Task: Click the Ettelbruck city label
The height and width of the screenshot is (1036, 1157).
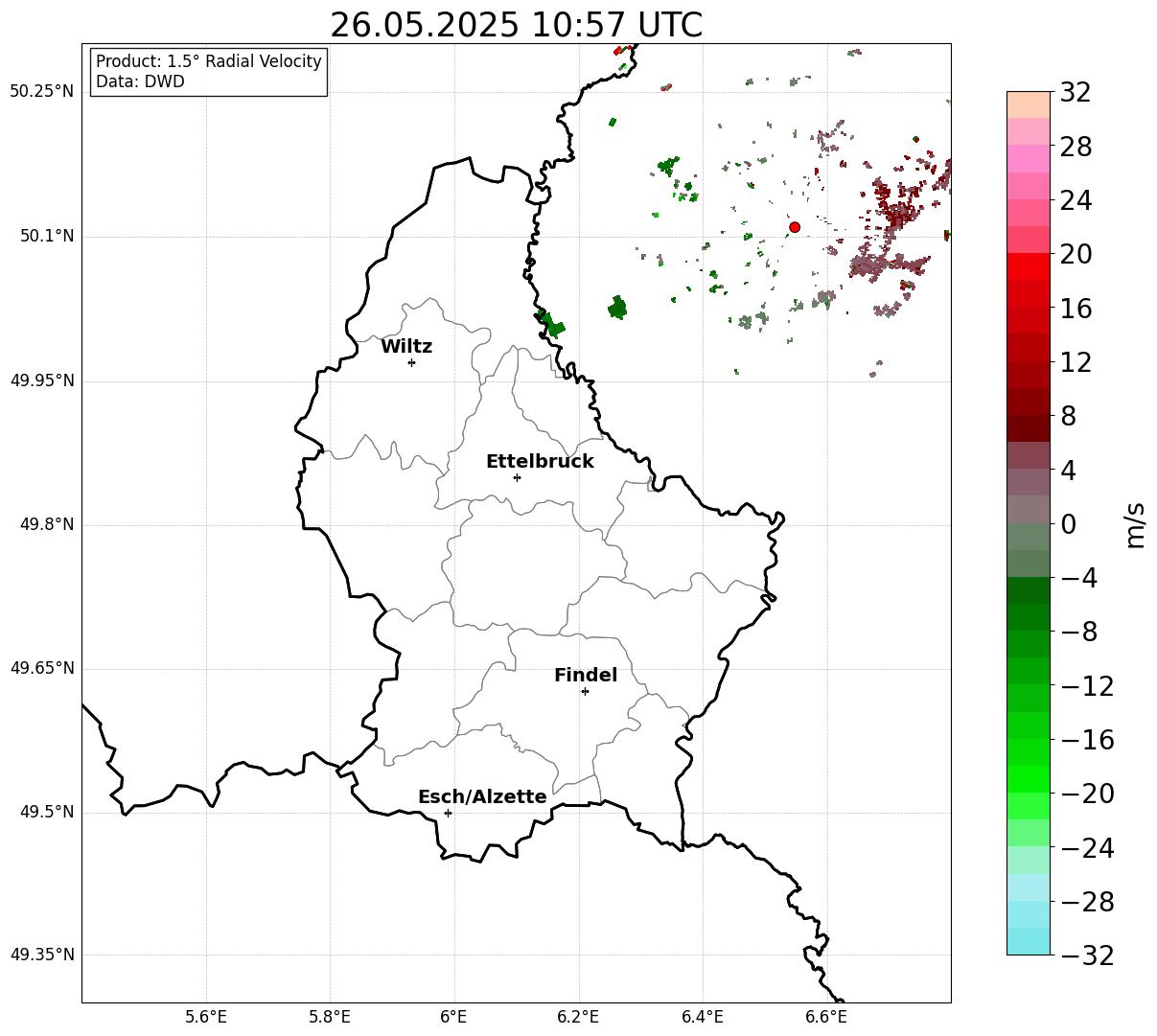Action: 540,462
